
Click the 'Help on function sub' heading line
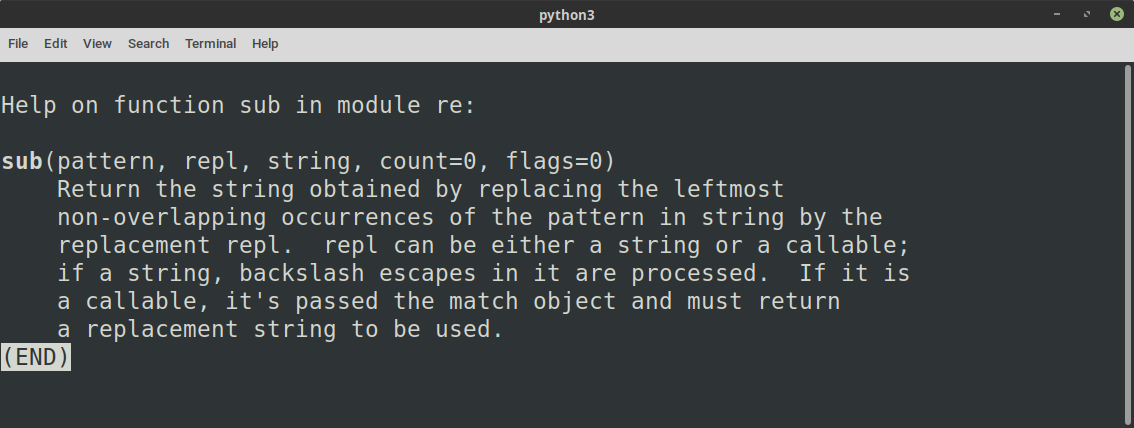(x=239, y=106)
